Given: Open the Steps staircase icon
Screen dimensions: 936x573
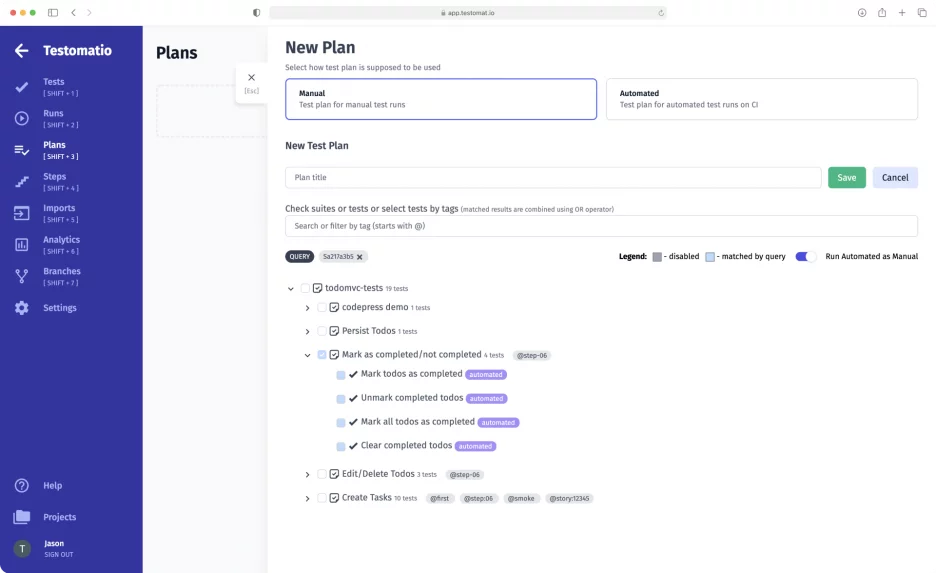Looking at the screenshot, I should (21, 181).
